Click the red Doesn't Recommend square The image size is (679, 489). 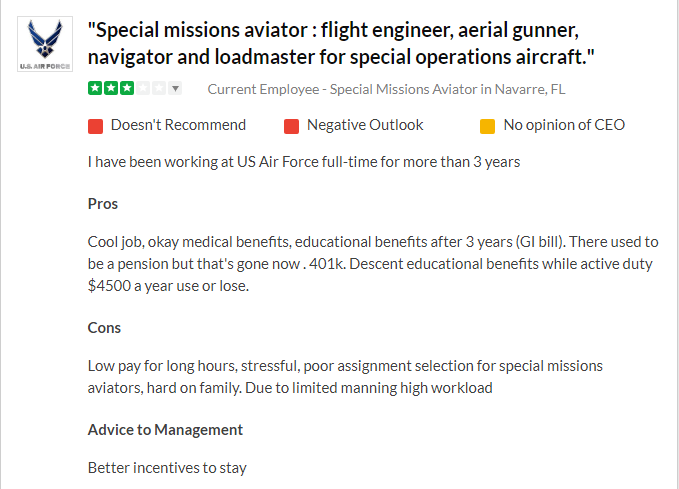click(96, 126)
